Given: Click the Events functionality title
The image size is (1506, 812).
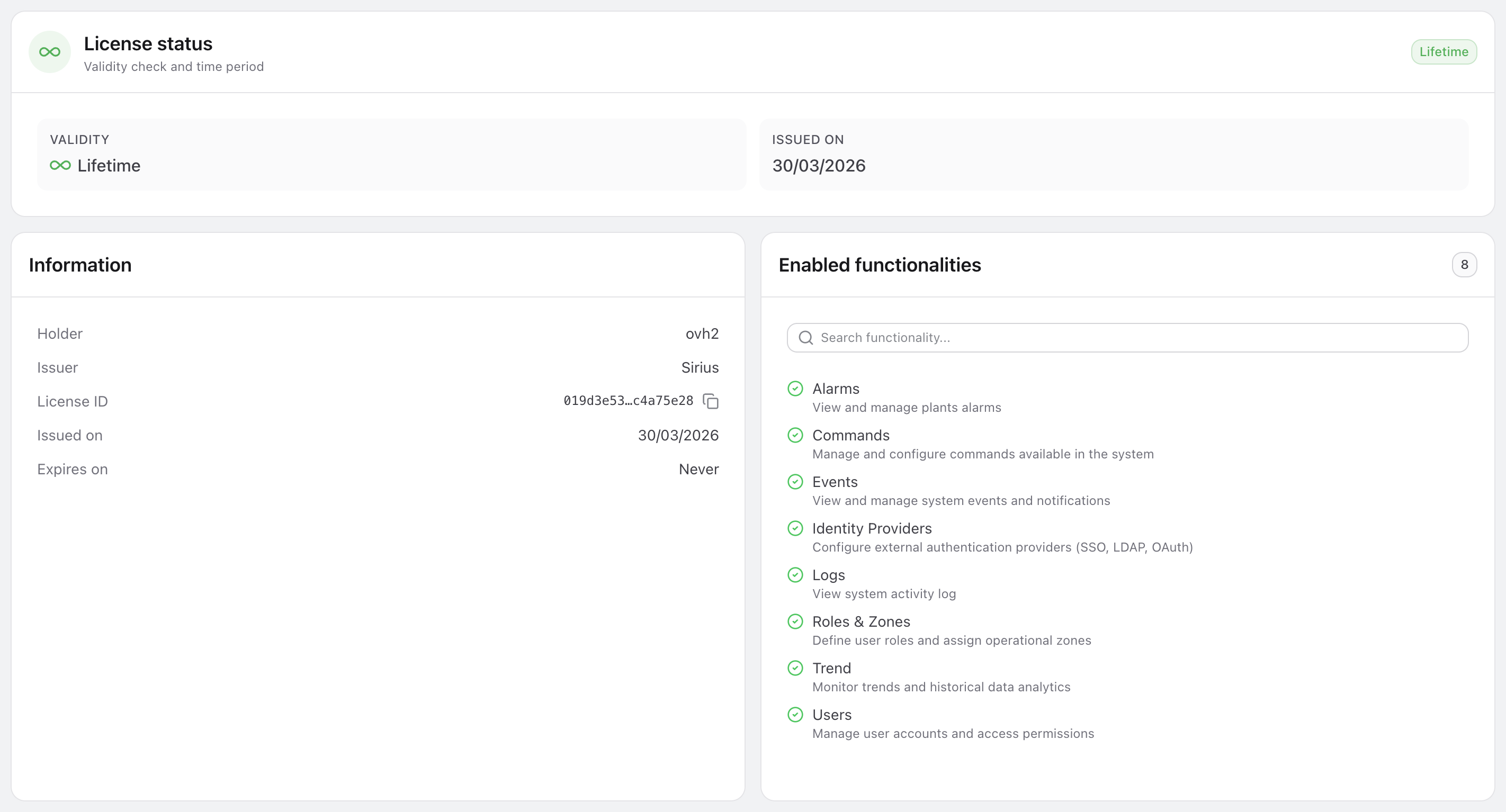Looking at the screenshot, I should (834, 482).
